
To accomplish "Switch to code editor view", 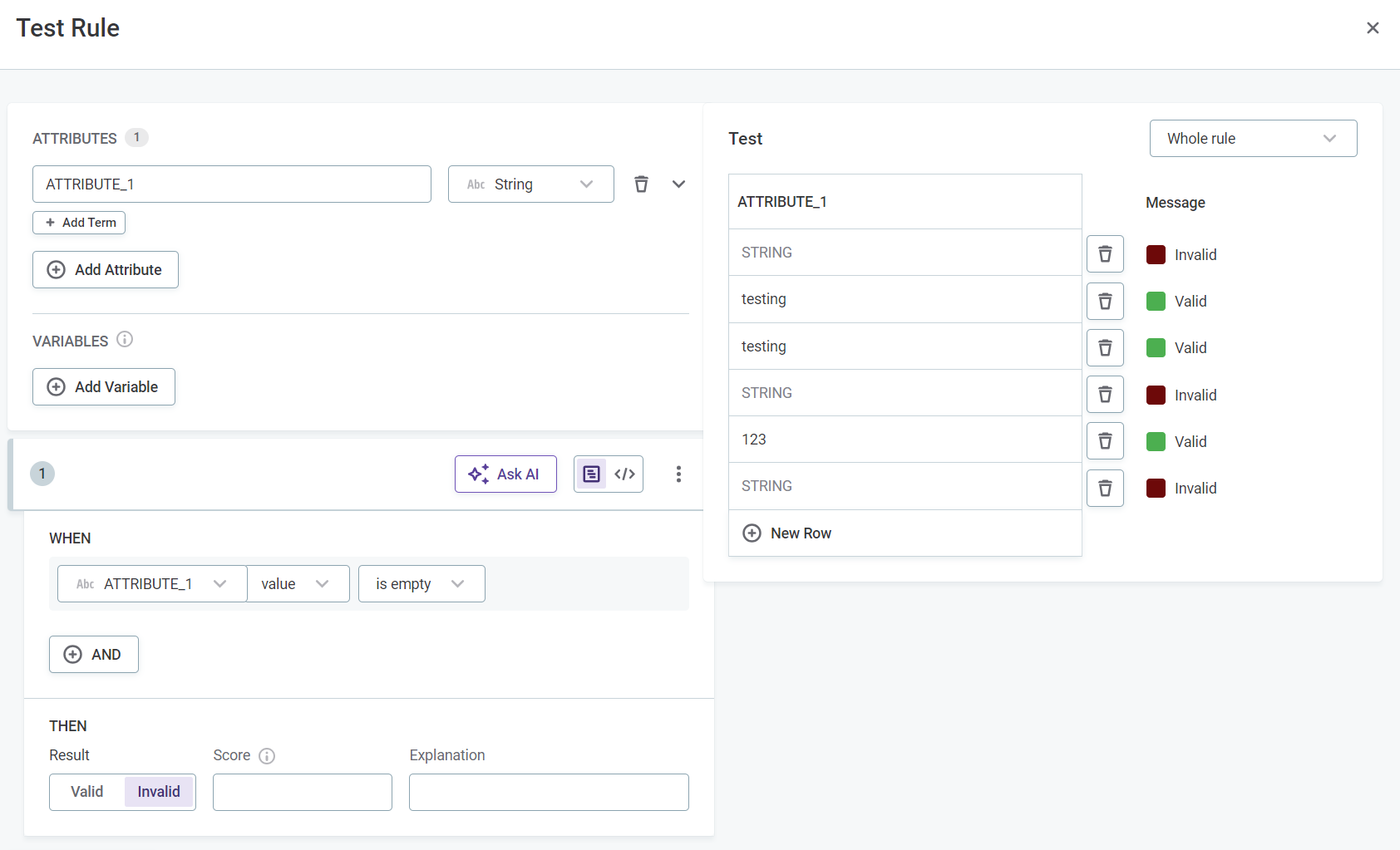I will [625, 474].
